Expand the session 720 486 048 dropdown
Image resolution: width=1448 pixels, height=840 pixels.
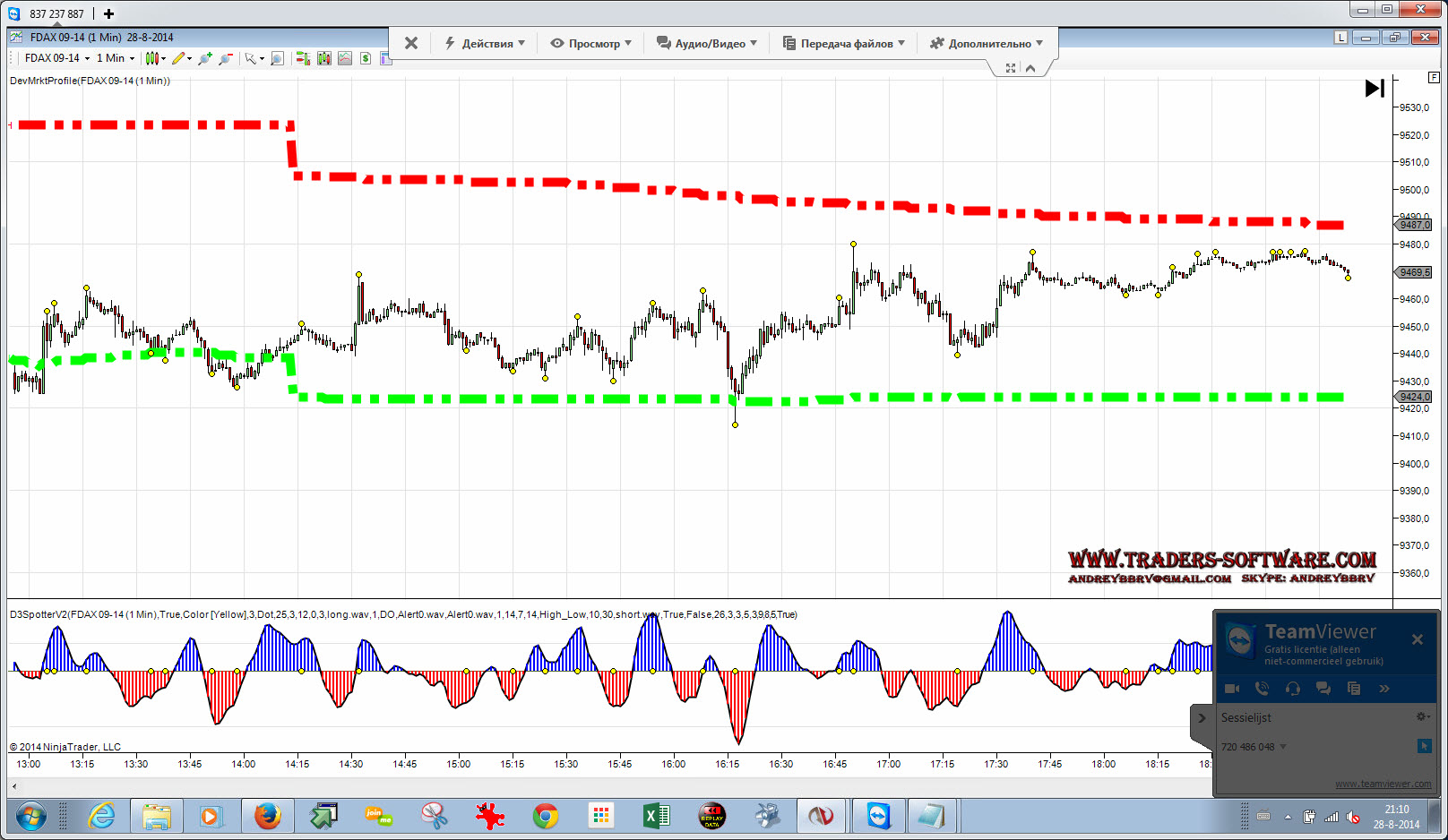coord(1283,747)
